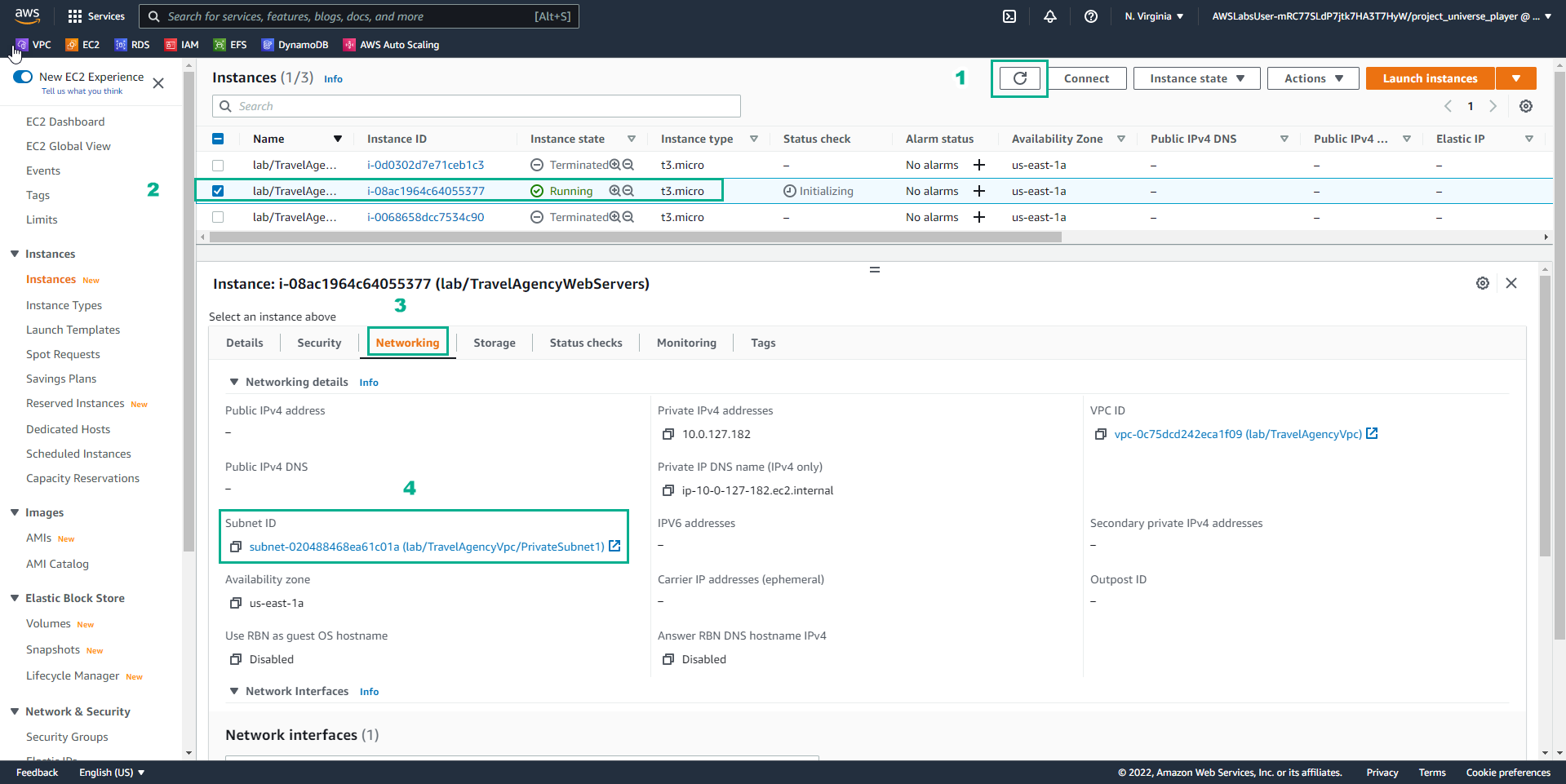Viewport: 1566px width, 784px height.
Task: Open the AWS Auto Scaling shortcut
Action: pos(391,45)
